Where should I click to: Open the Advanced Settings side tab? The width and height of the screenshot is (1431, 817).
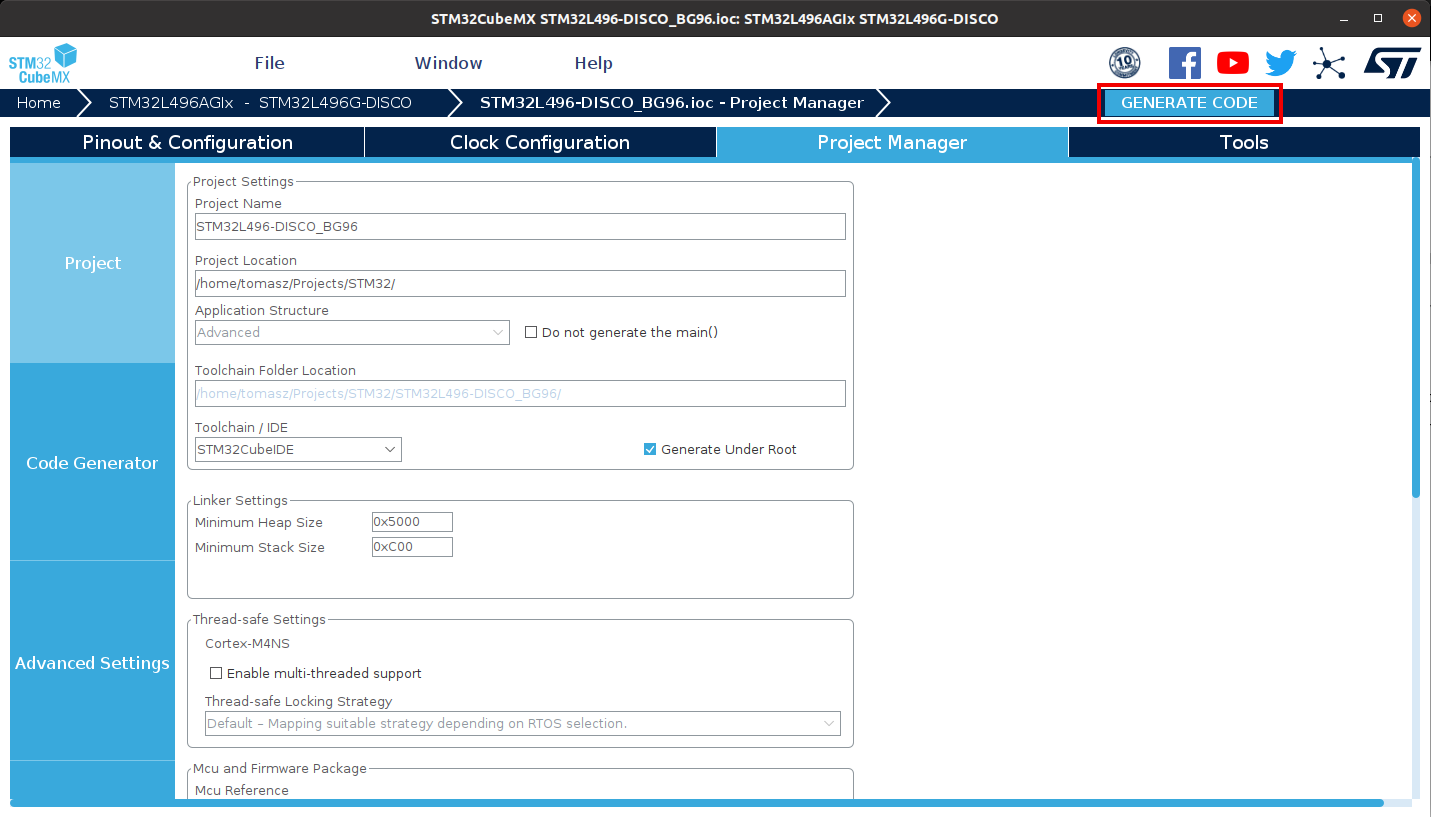point(93,663)
